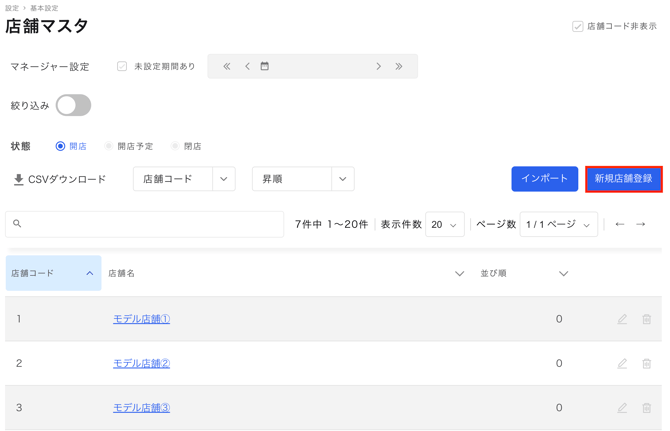Click the 店舗マスタ page title
Viewport: 670px width, 431px height.
[47, 26]
